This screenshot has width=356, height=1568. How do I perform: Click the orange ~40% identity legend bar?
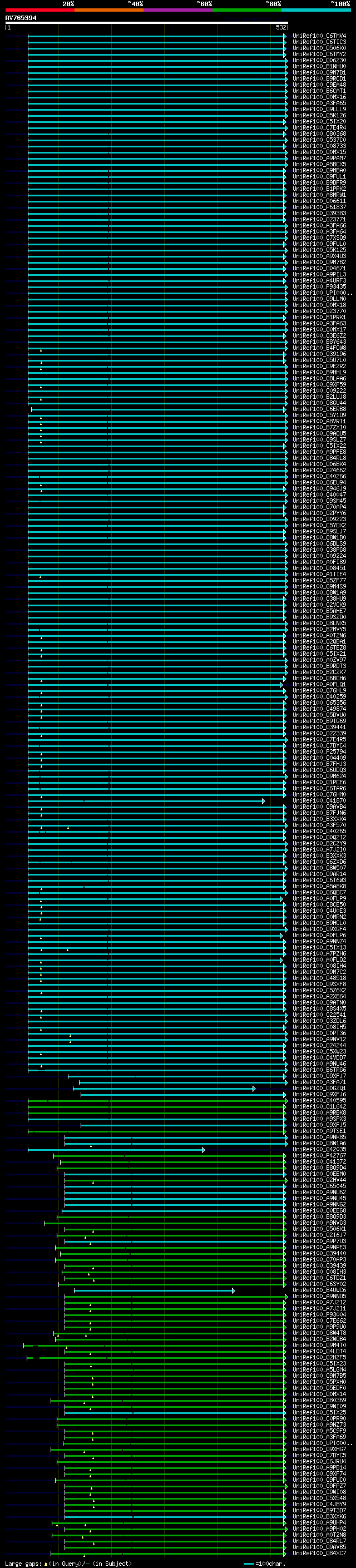[x=109, y=10]
